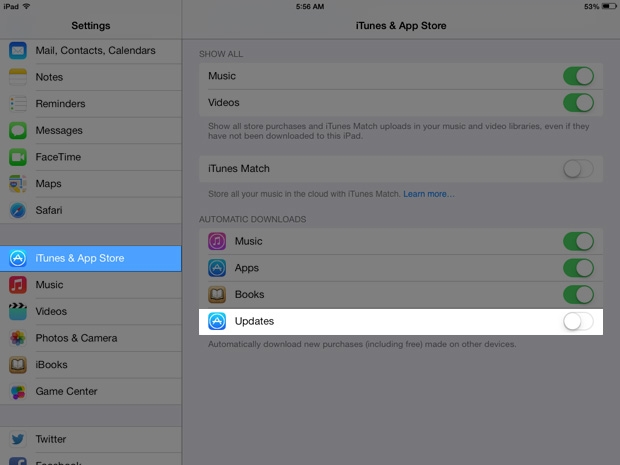Open Reminders settings

point(91,104)
